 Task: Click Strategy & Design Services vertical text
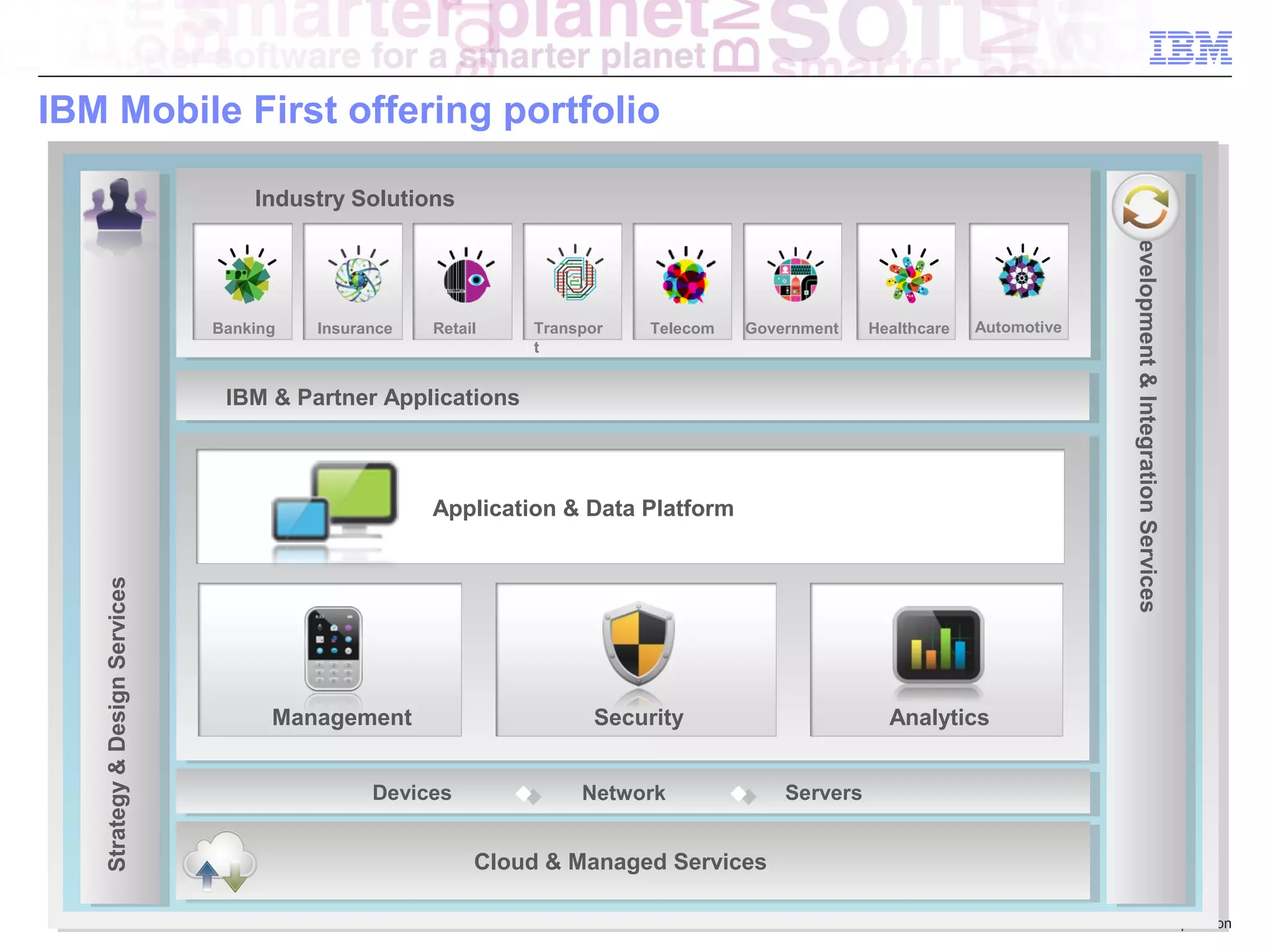(117, 724)
